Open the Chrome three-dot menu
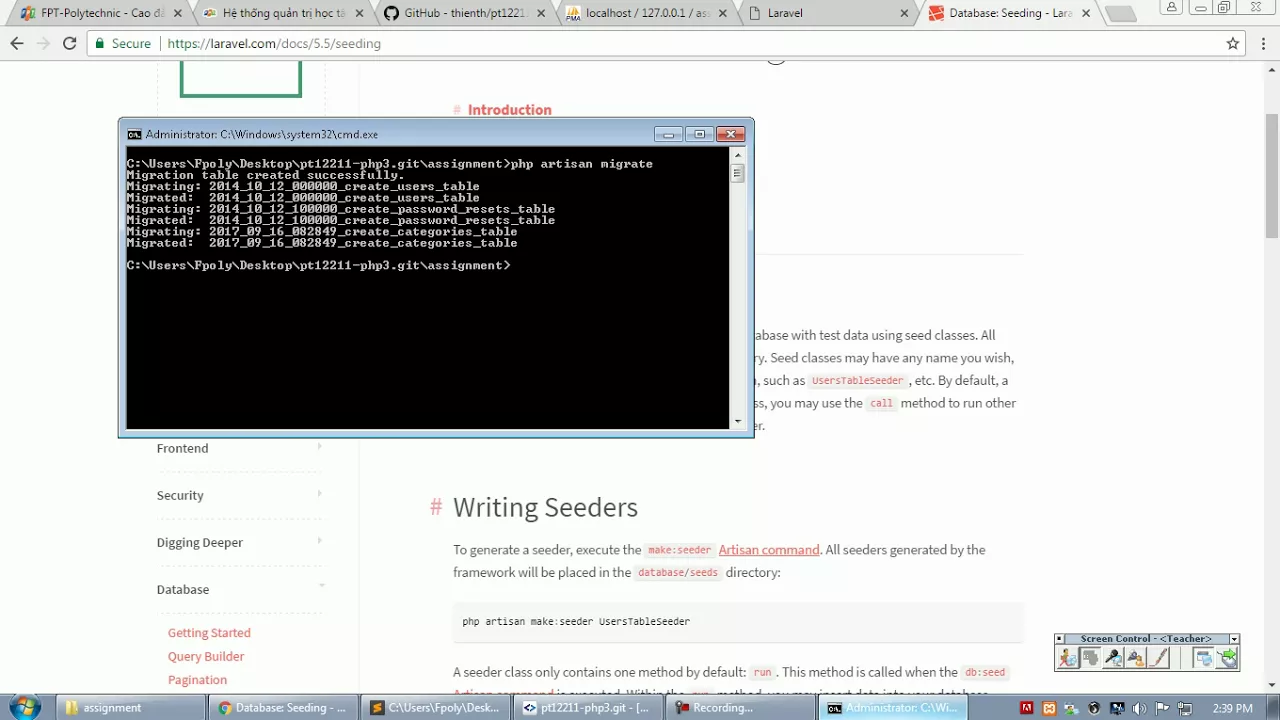This screenshot has width=1280, height=720. (x=1264, y=44)
